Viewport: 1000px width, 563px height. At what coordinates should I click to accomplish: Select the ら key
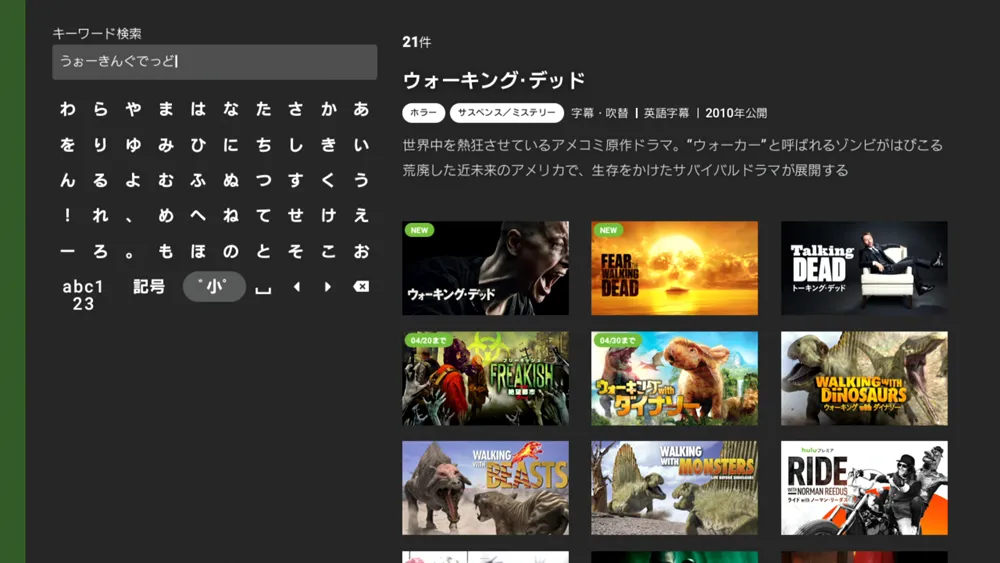100,109
